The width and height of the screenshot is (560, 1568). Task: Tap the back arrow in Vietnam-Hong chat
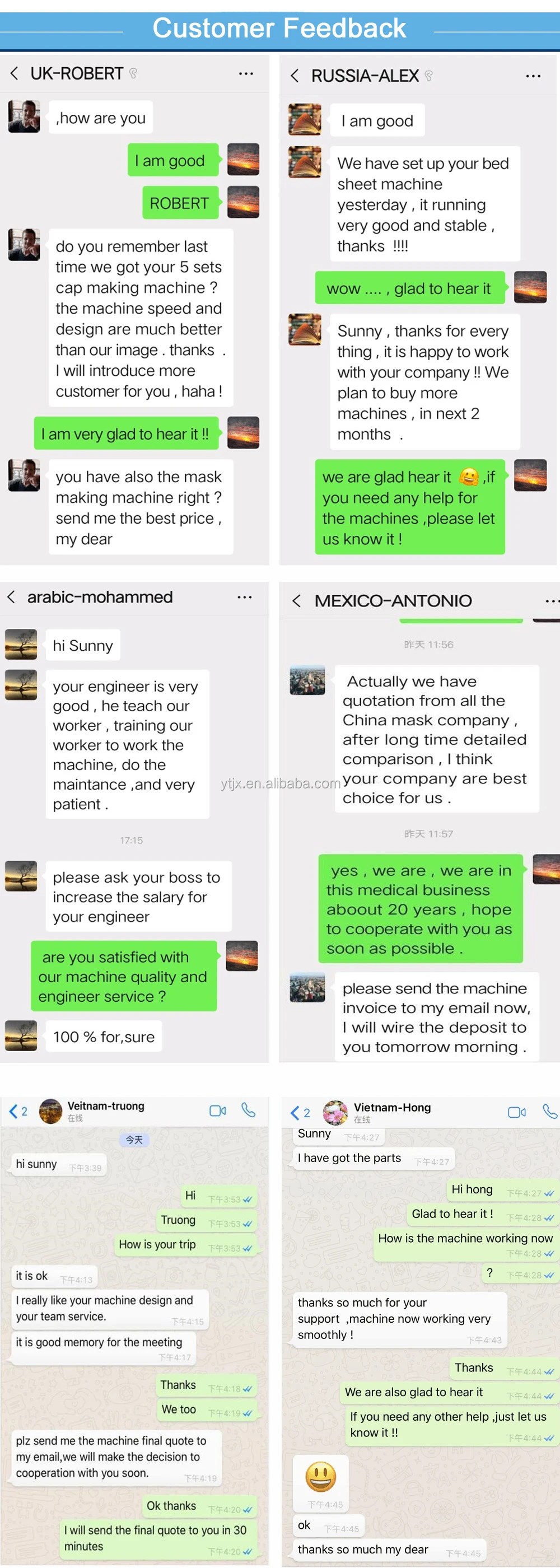click(295, 1113)
